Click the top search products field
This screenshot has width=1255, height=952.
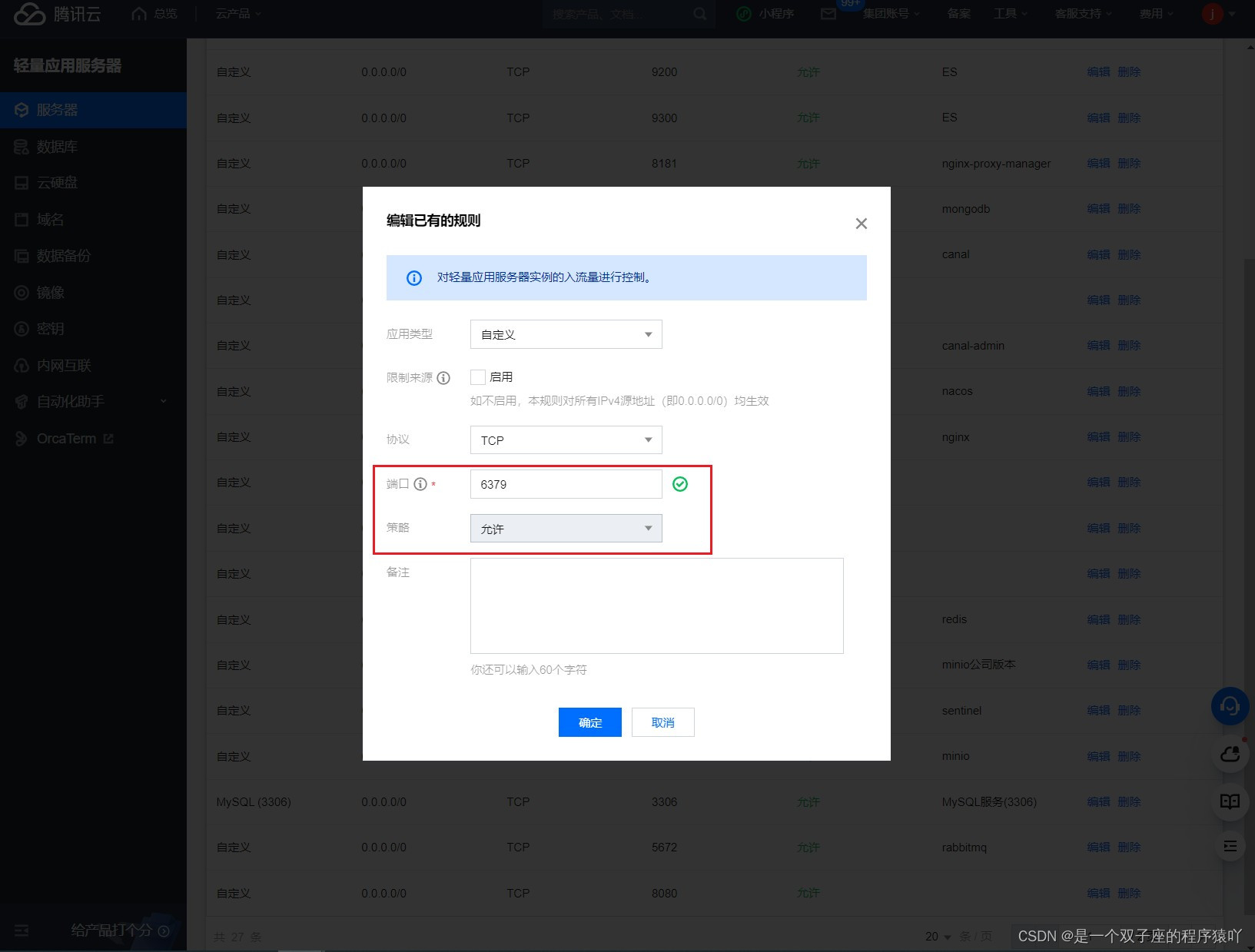click(x=629, y=14)
